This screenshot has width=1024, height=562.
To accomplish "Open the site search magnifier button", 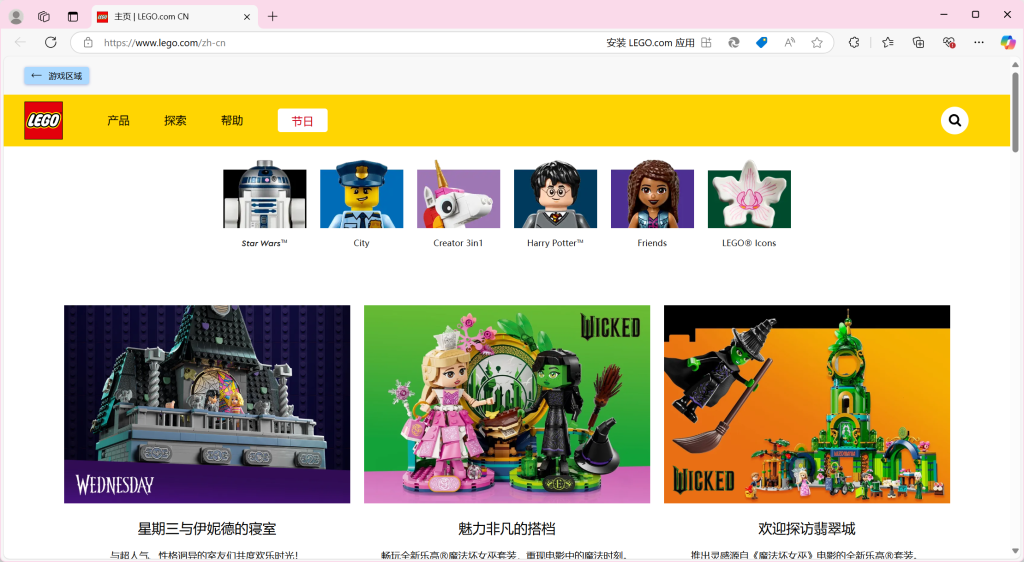I will pos(954,121).
